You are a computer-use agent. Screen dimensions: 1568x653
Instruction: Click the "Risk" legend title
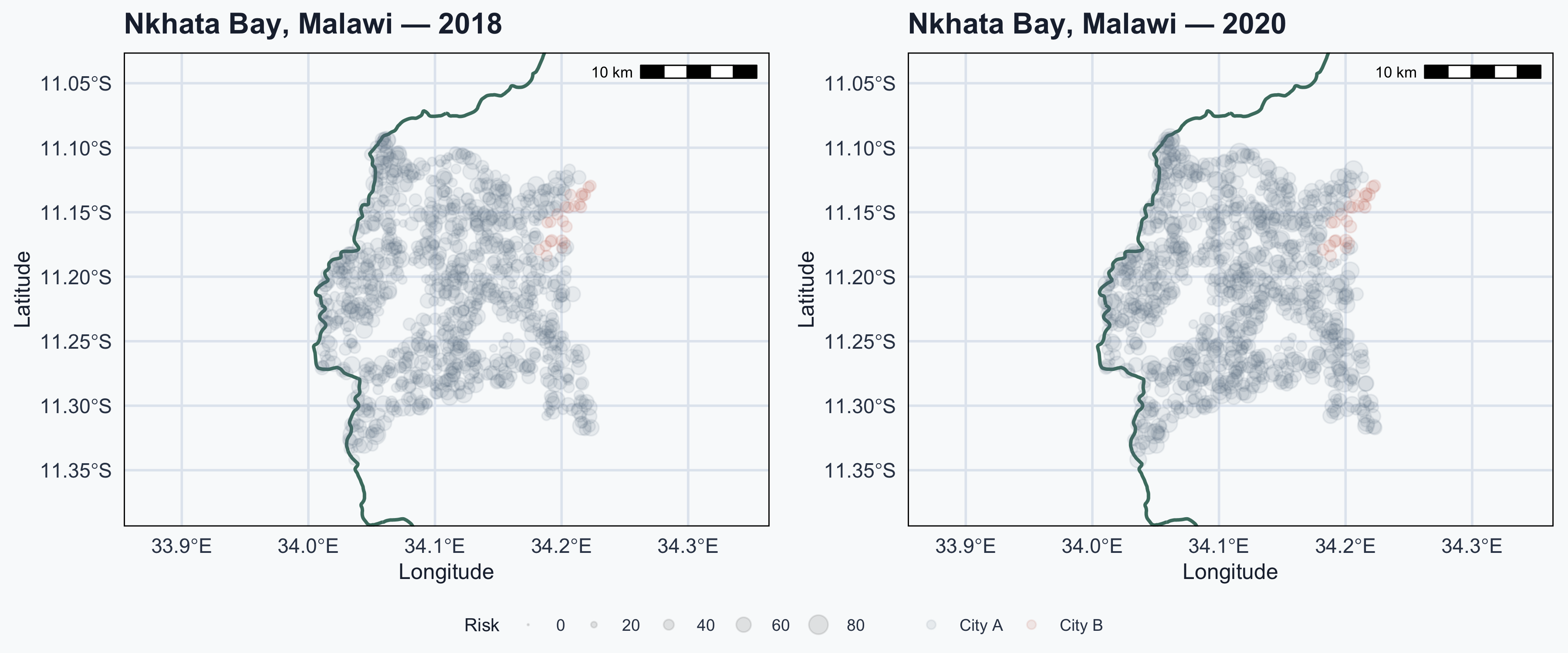pyautogui.click(x=481, y=625)
